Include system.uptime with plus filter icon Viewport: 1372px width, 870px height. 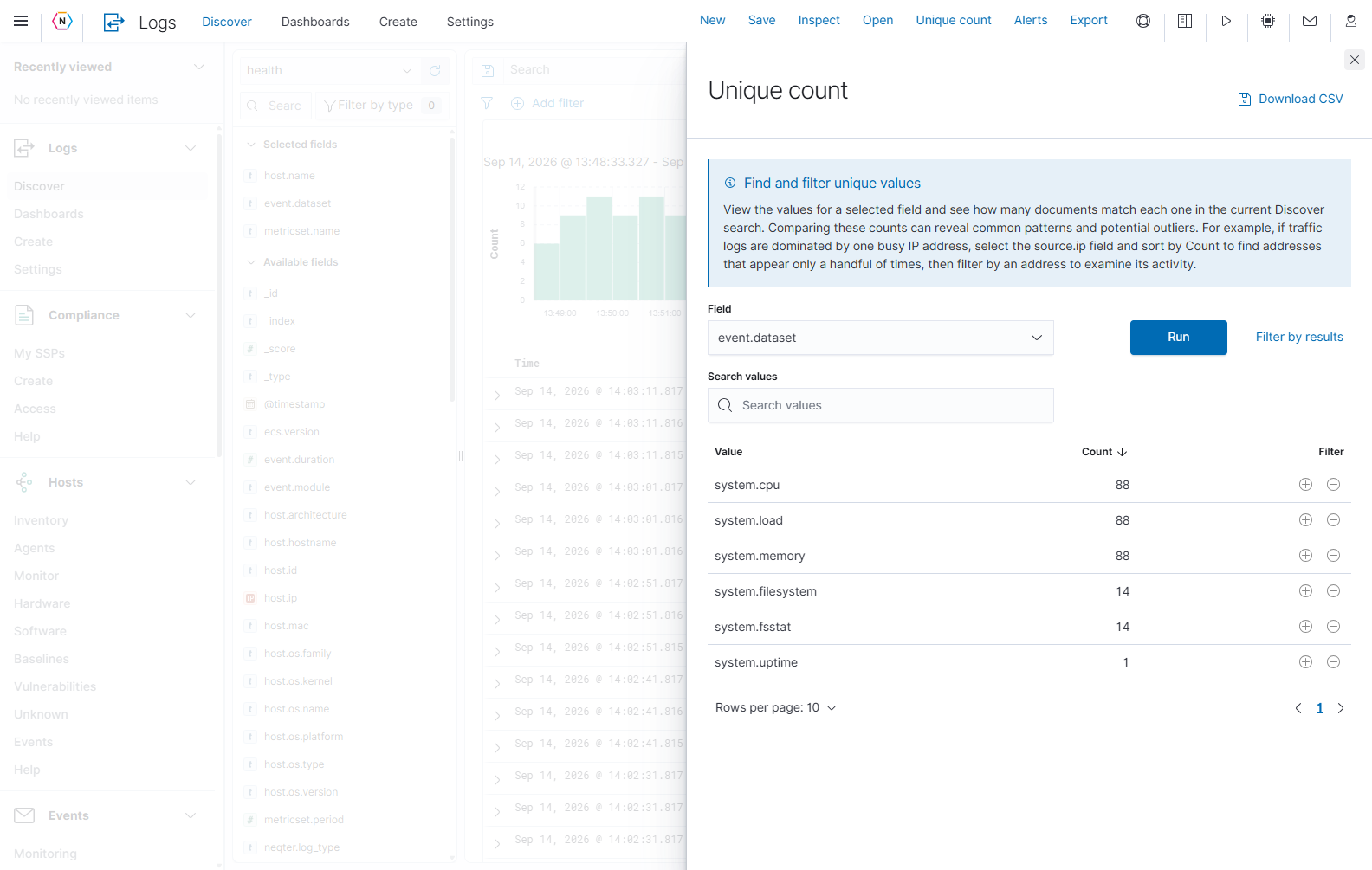[1305, 662]
